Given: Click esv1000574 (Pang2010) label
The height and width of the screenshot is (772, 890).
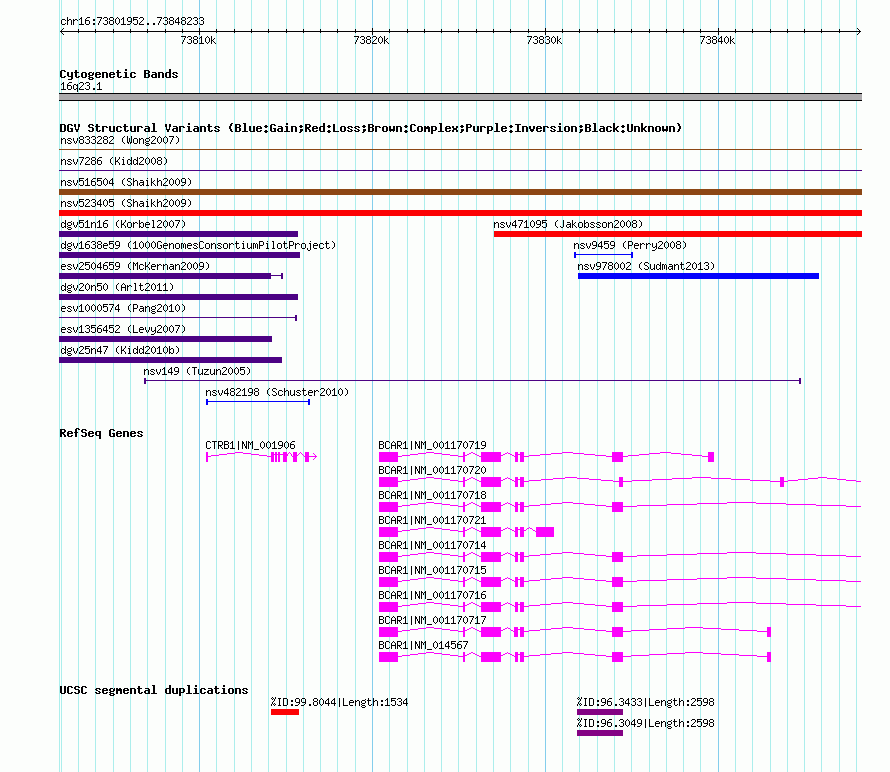Looking at the screenshot, I should [123, 308].
